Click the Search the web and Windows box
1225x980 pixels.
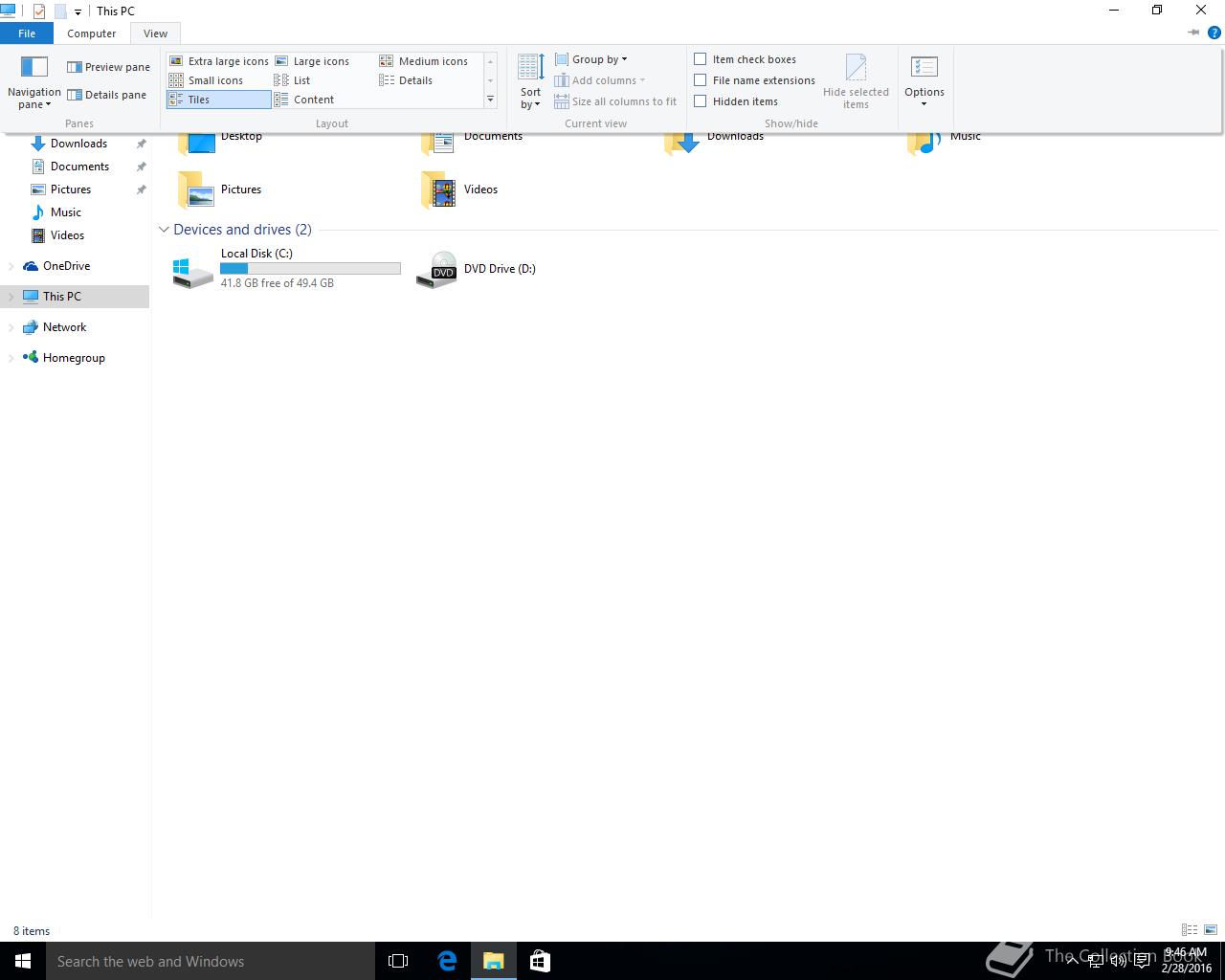pyautogui.click(x=211, y=961)
